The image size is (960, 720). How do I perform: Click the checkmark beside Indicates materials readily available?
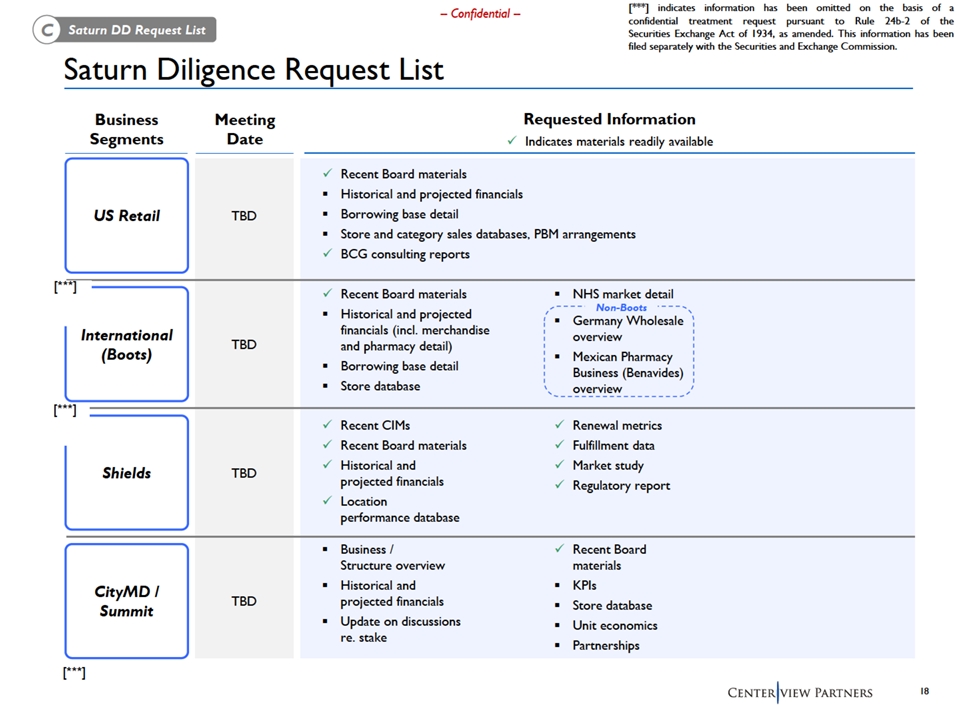(x=512, y=141)
